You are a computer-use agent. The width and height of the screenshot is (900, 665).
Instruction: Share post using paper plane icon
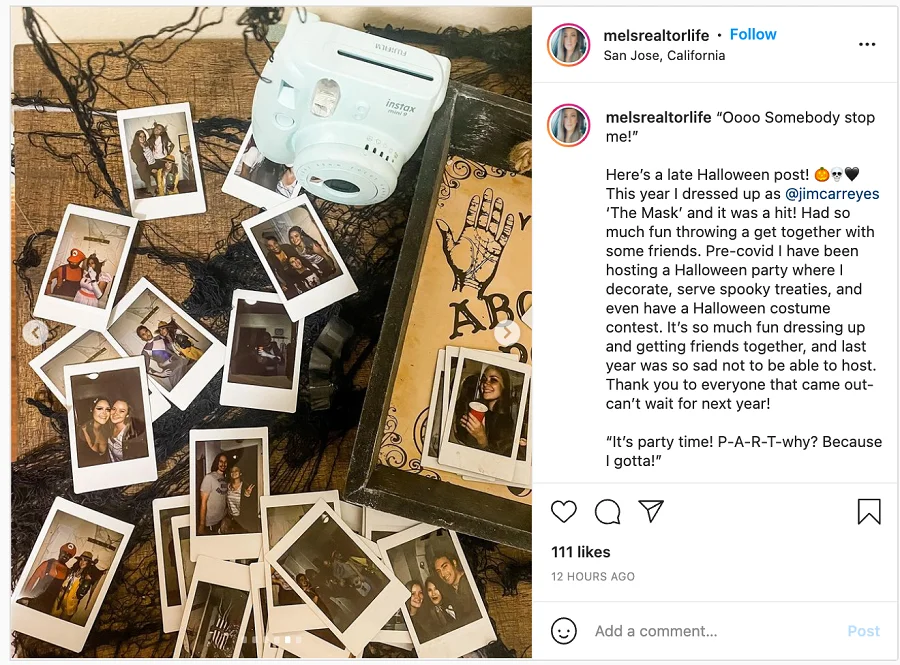(651, 512)
